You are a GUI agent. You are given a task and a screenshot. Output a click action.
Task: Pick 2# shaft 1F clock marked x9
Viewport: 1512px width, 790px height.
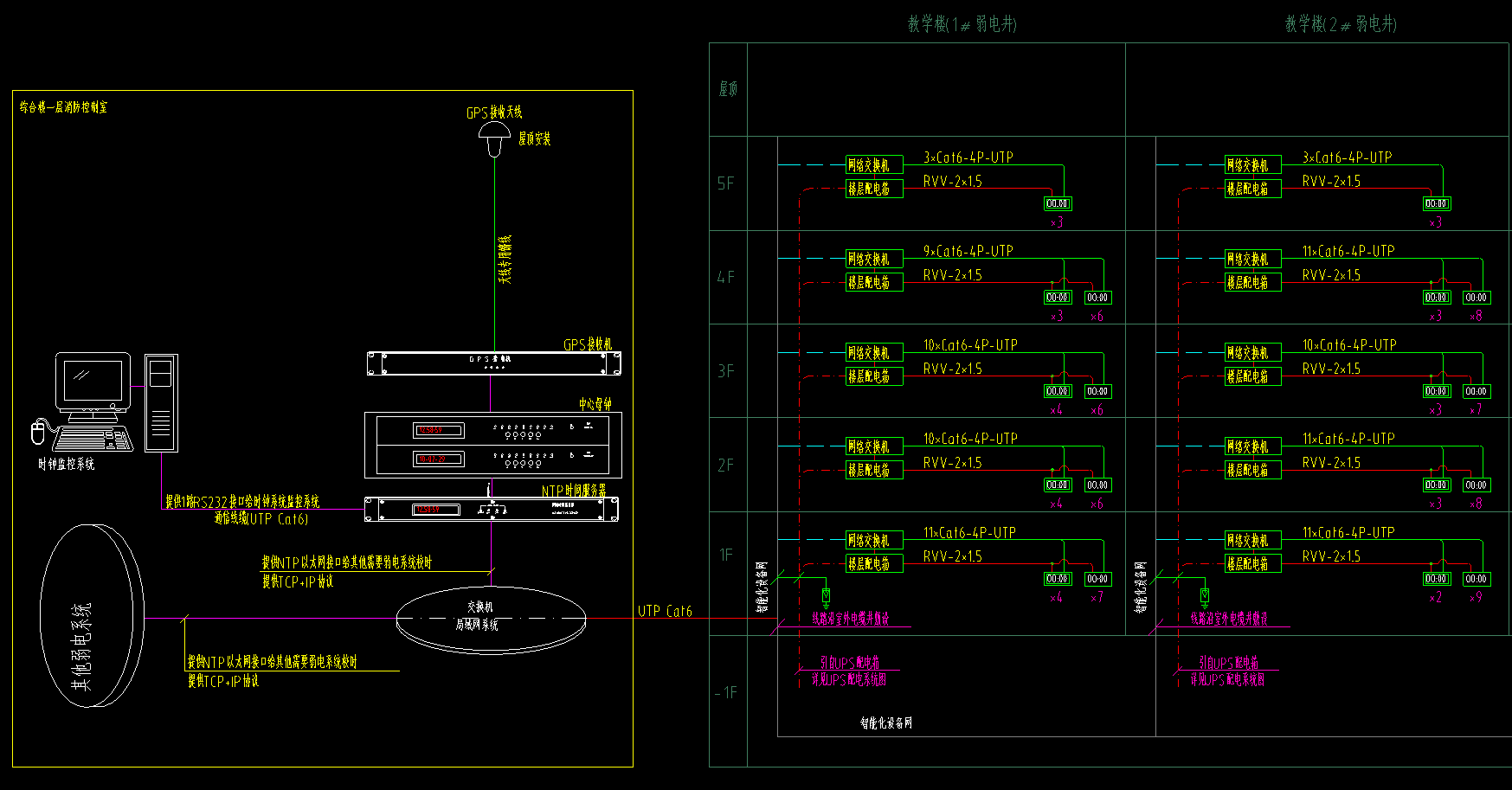[1476, 579]
